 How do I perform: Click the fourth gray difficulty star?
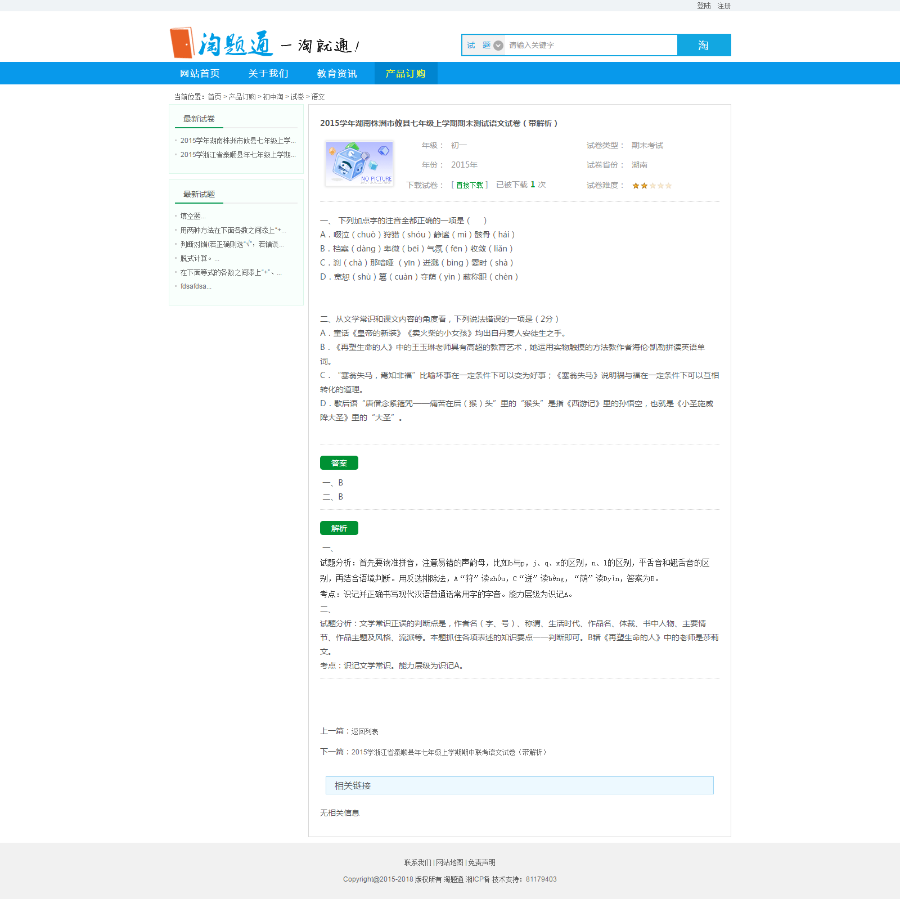660,186
